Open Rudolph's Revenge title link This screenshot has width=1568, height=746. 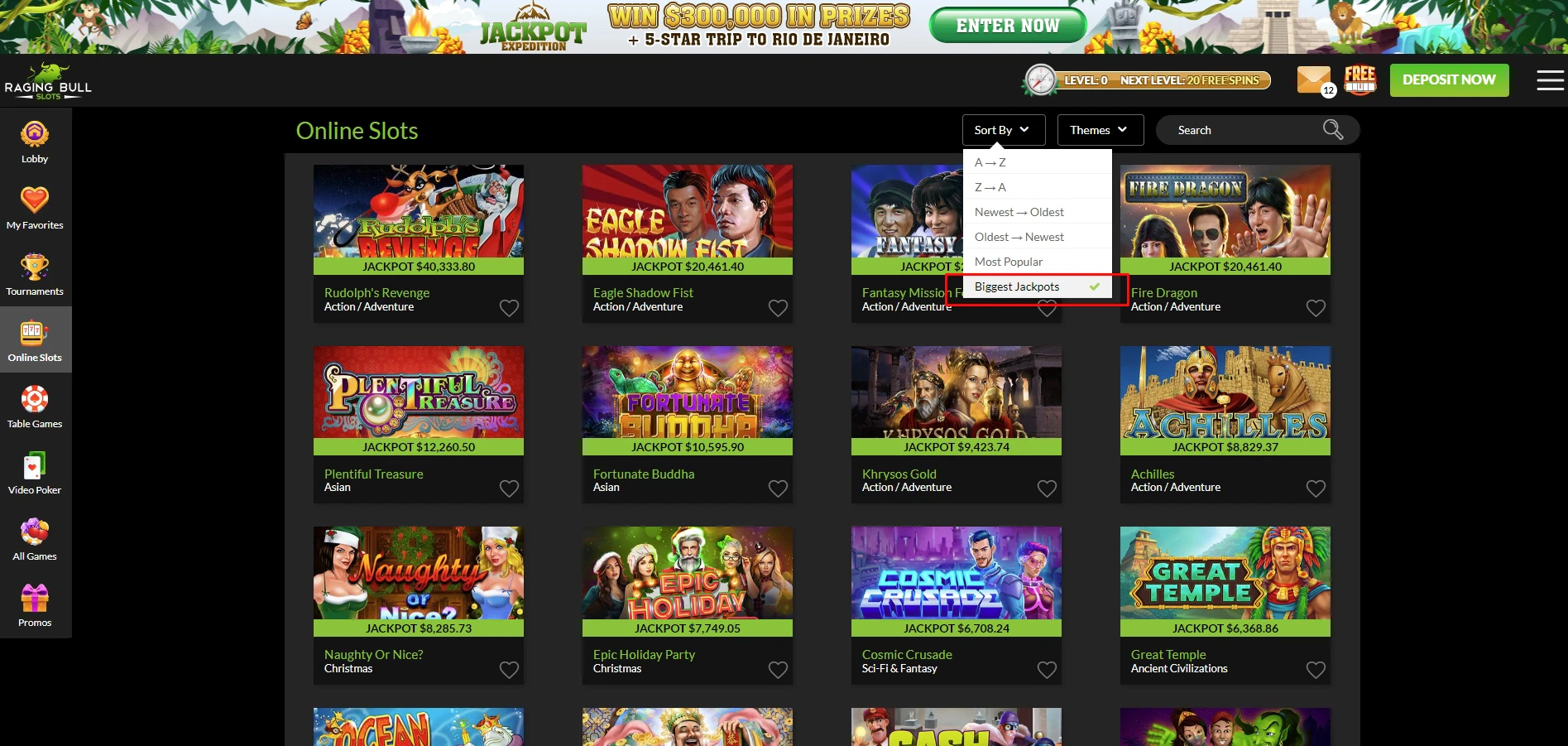[376, 292]
